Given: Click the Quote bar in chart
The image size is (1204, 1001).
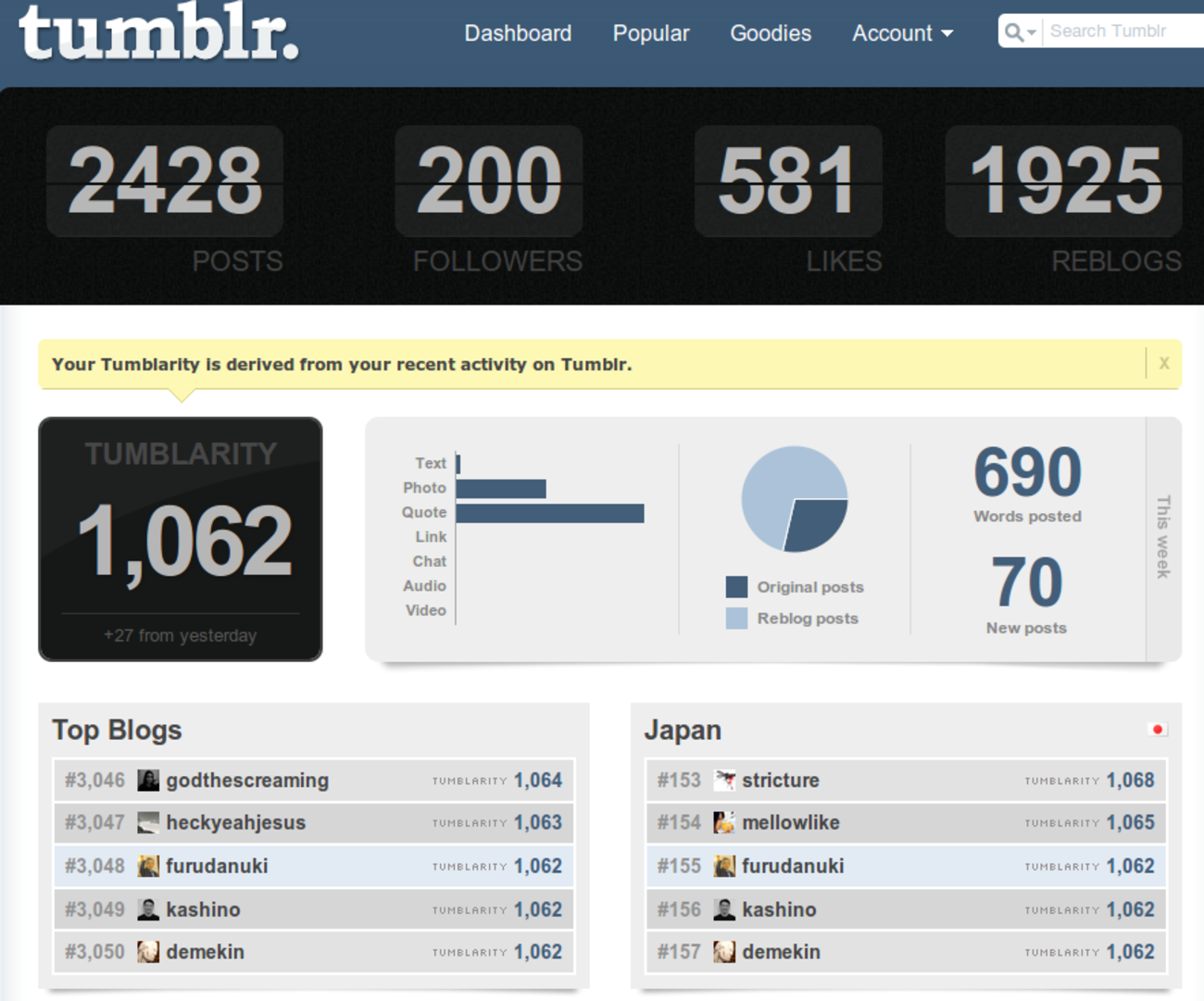Looking at the screenshot, I should click(550, 513).
